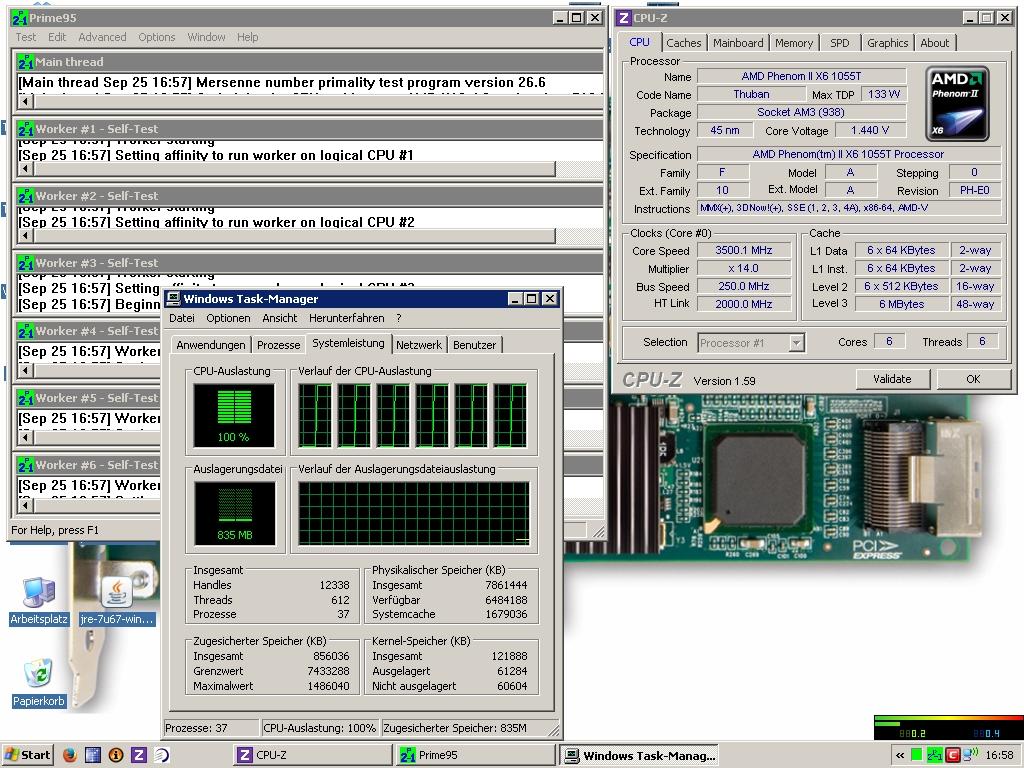The image size is (1024, 768).
Task: Launch CPU-Z from the quick launch bar
Action: (138, 755)
